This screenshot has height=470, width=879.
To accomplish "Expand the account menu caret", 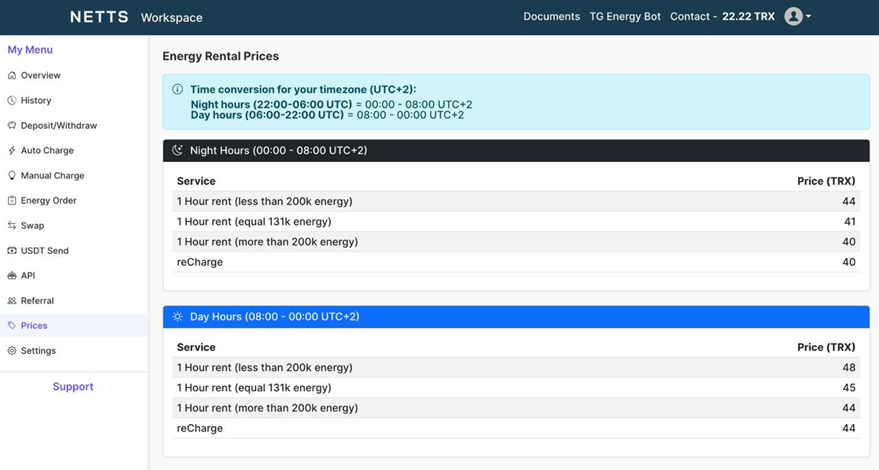I will 808,17.
